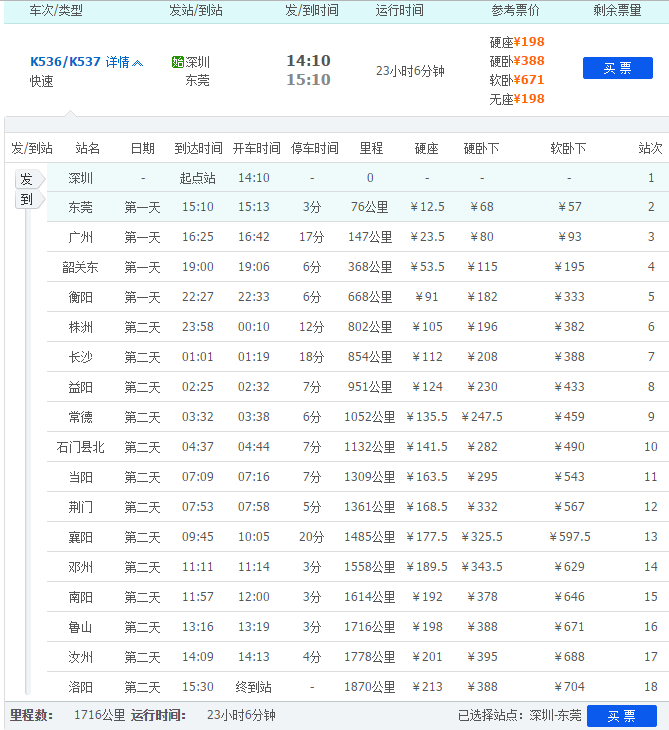Click the 无座¥198 price in the summary
The height and width of the screenshot is (730, 669).
(517, 99)
